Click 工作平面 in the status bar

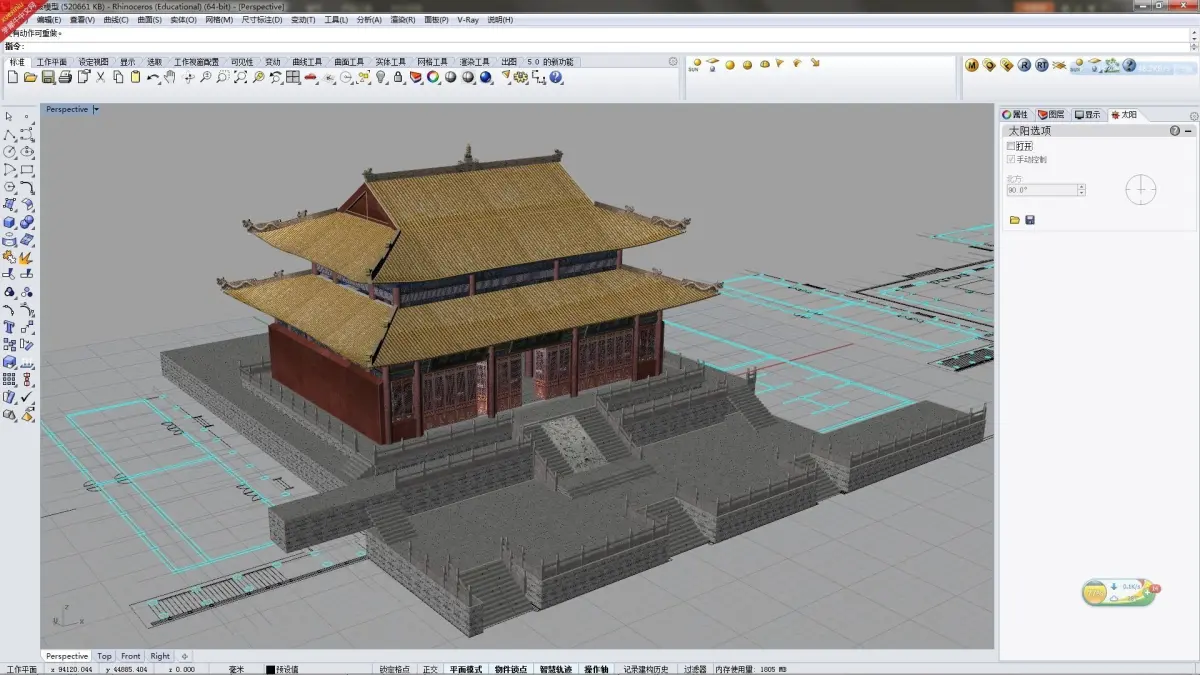pyautogui.click(x=21, y=669)
